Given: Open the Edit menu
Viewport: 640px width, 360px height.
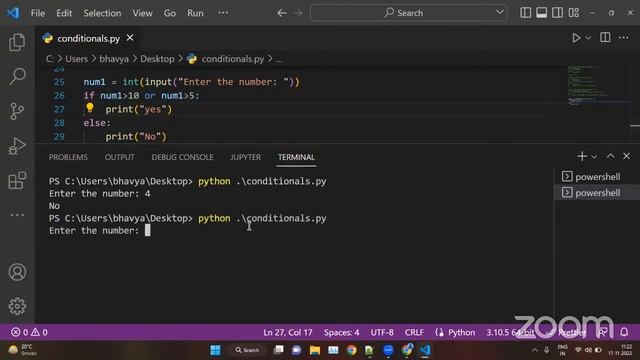Looking at the screenshot, I should click(x=64, y=13).
